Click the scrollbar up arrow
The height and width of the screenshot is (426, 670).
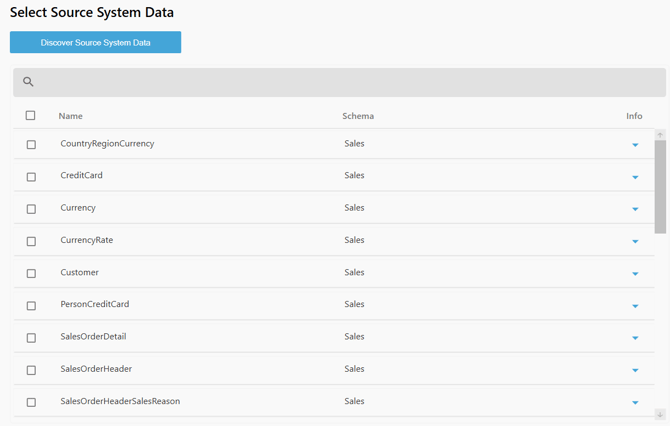tap(660, 135)
